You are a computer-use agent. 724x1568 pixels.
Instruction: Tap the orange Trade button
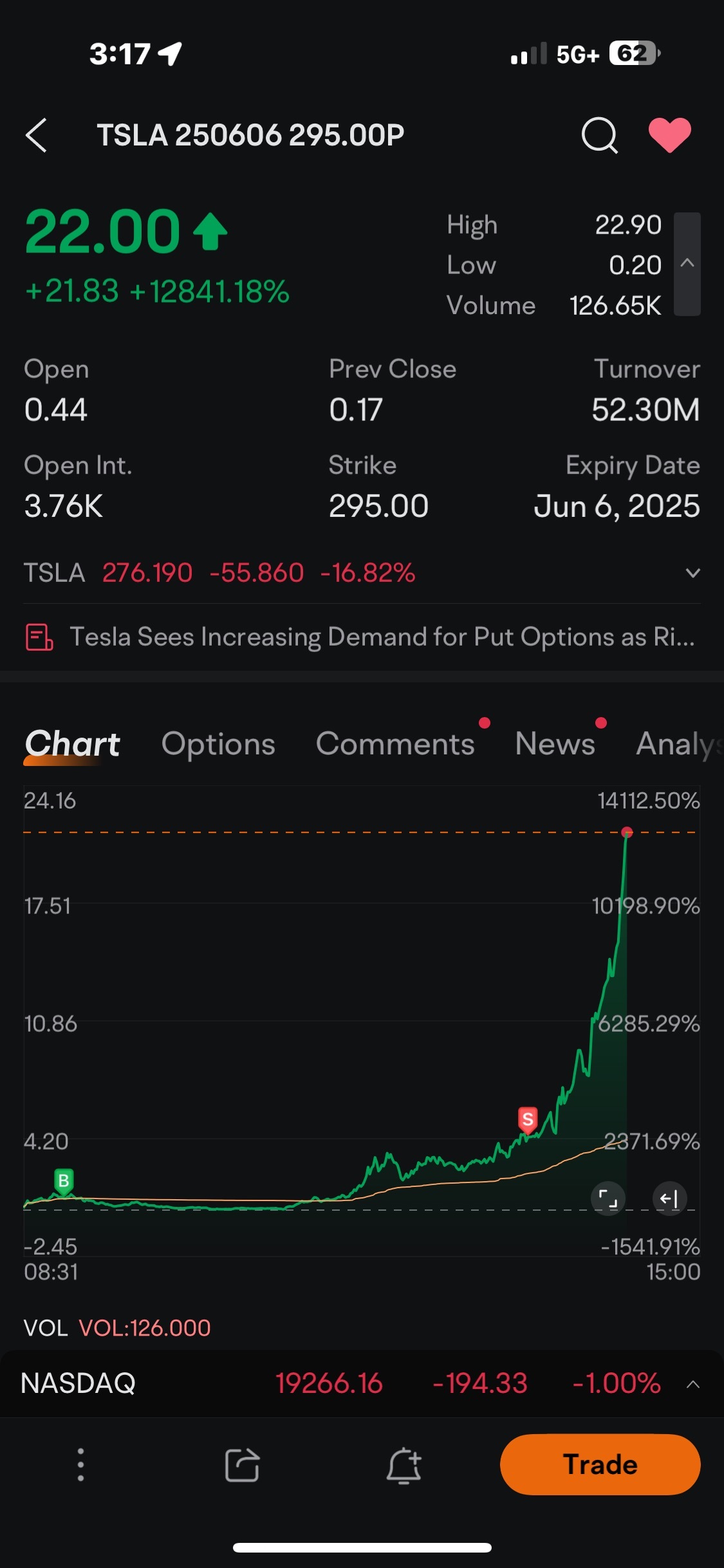coord(600,1464)
